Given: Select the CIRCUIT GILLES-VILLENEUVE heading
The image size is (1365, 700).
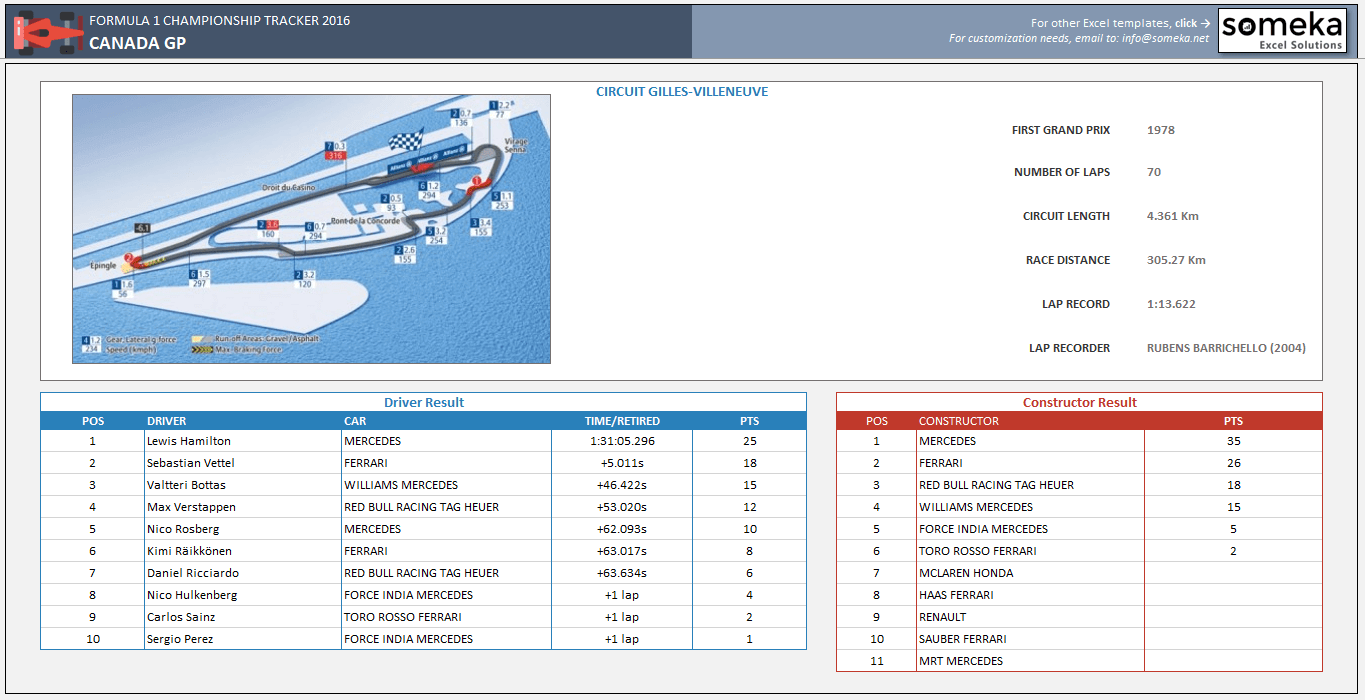Looking at the screenshot, I should pos(682,92).
